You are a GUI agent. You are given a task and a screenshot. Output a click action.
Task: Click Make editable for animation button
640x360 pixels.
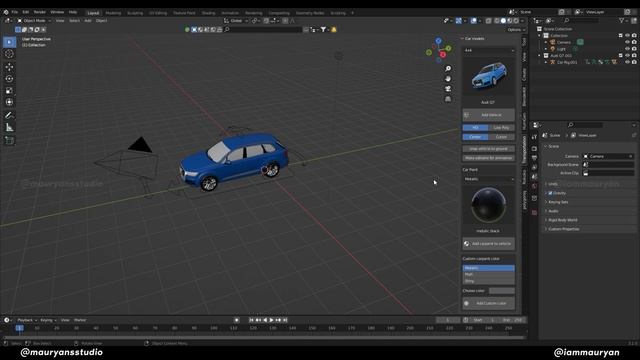point(489,158)
